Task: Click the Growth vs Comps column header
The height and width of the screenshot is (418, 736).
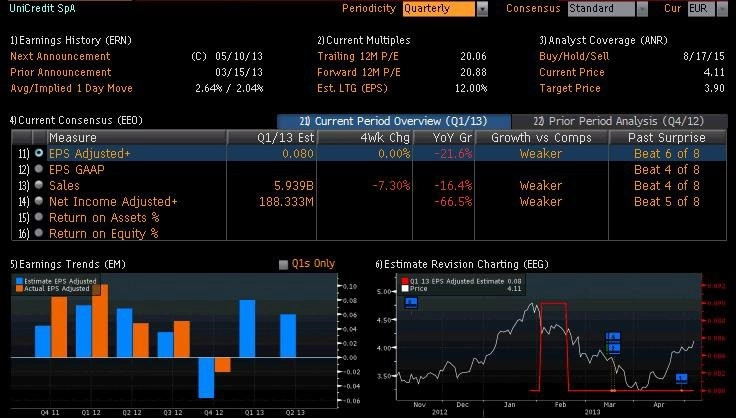Action: 541,137
